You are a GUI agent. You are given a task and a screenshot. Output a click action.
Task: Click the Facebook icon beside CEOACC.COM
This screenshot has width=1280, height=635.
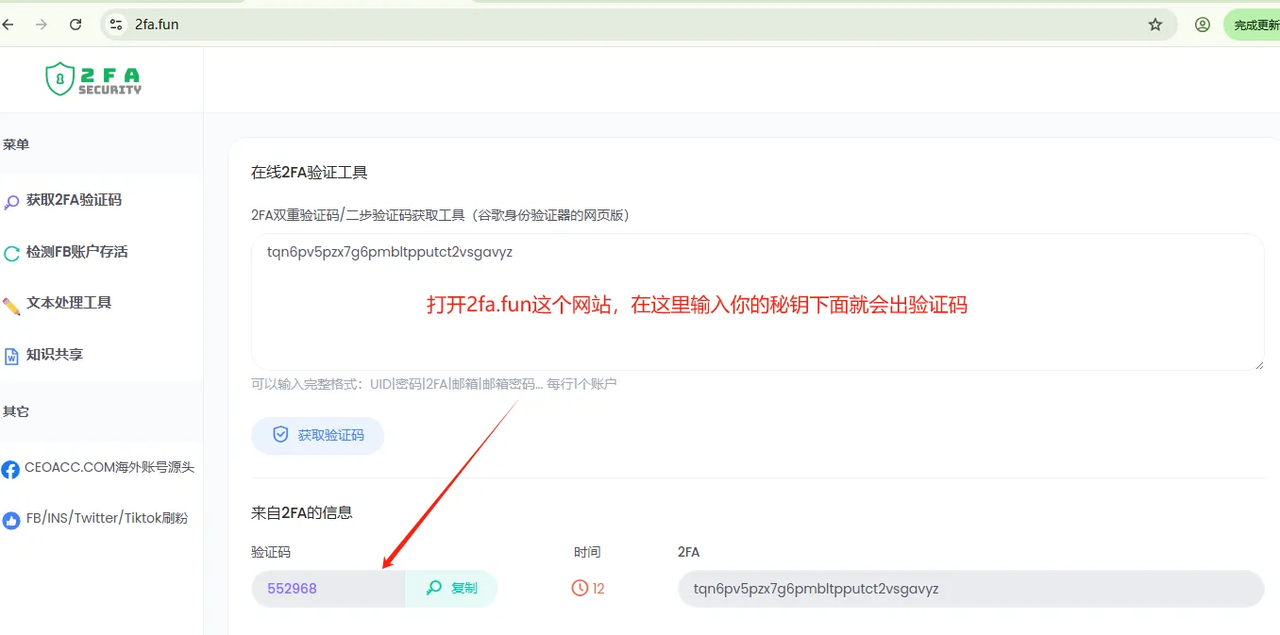click(x=11, y=470)
